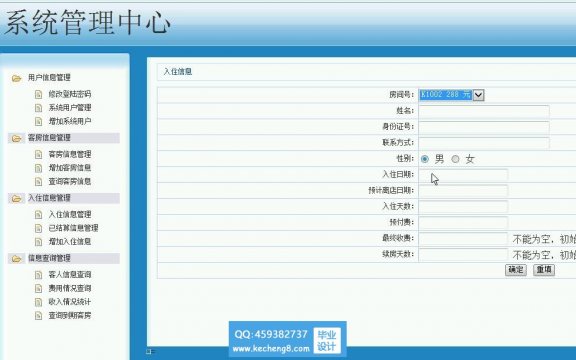The height and width of the screenshot is (360, 576).
Task: Click the folder icon beside 入住信息管理
Action: point(16,199)
